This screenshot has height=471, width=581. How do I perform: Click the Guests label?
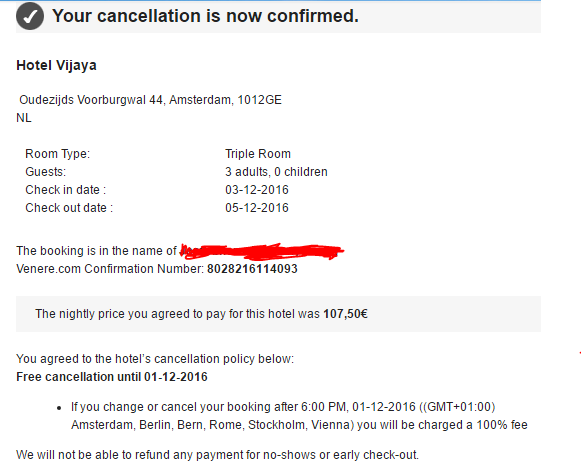[x=46, y=172]
